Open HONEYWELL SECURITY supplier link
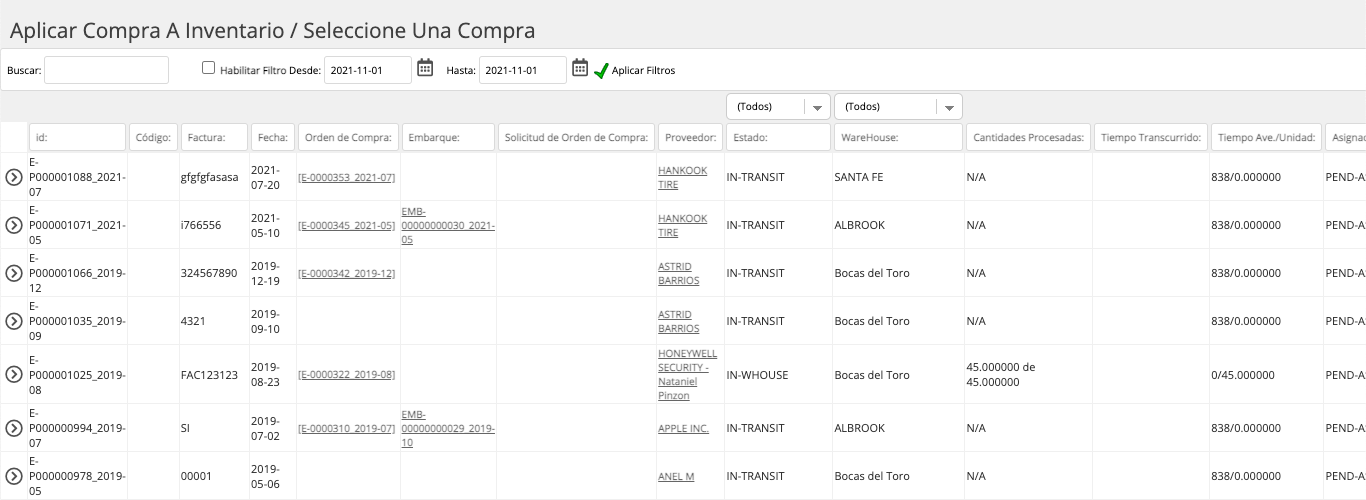 click(x=688, y=374)
